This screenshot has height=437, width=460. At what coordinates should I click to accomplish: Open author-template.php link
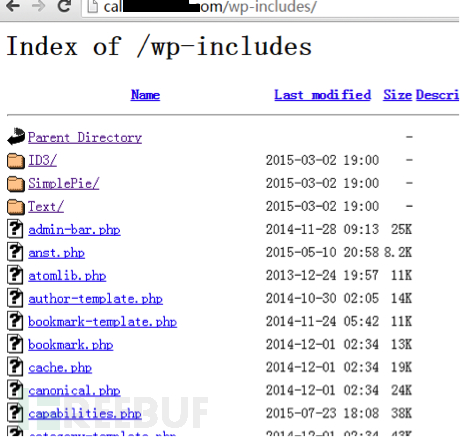95,299
